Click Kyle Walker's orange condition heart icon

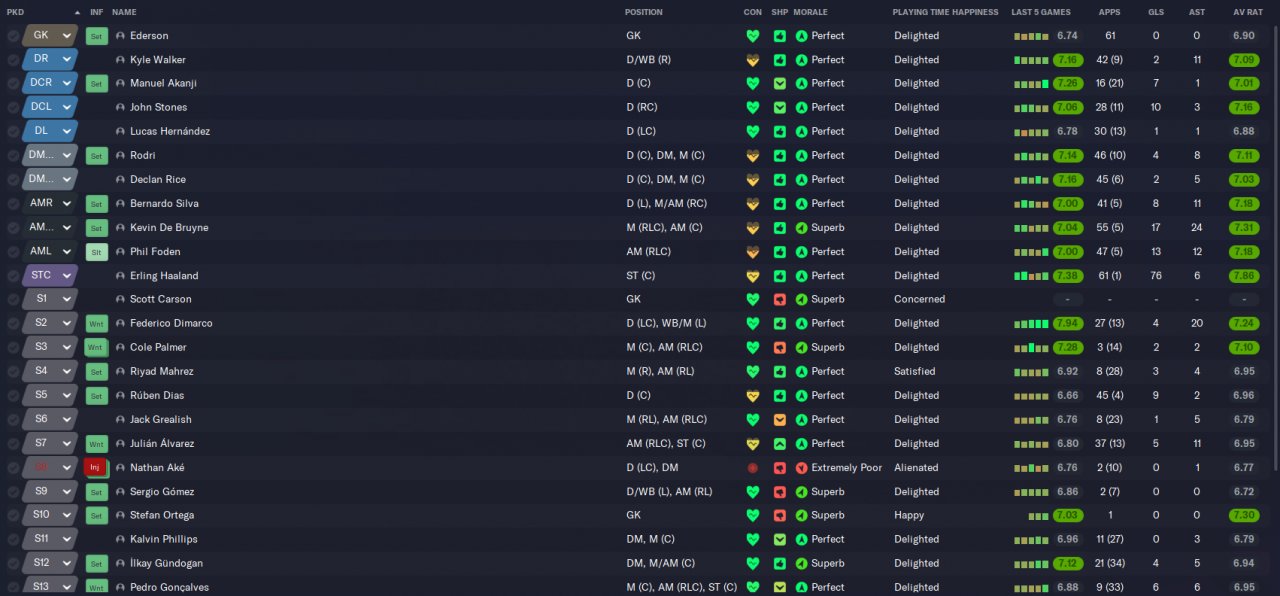pyautogui.click(x=753, y=60)
